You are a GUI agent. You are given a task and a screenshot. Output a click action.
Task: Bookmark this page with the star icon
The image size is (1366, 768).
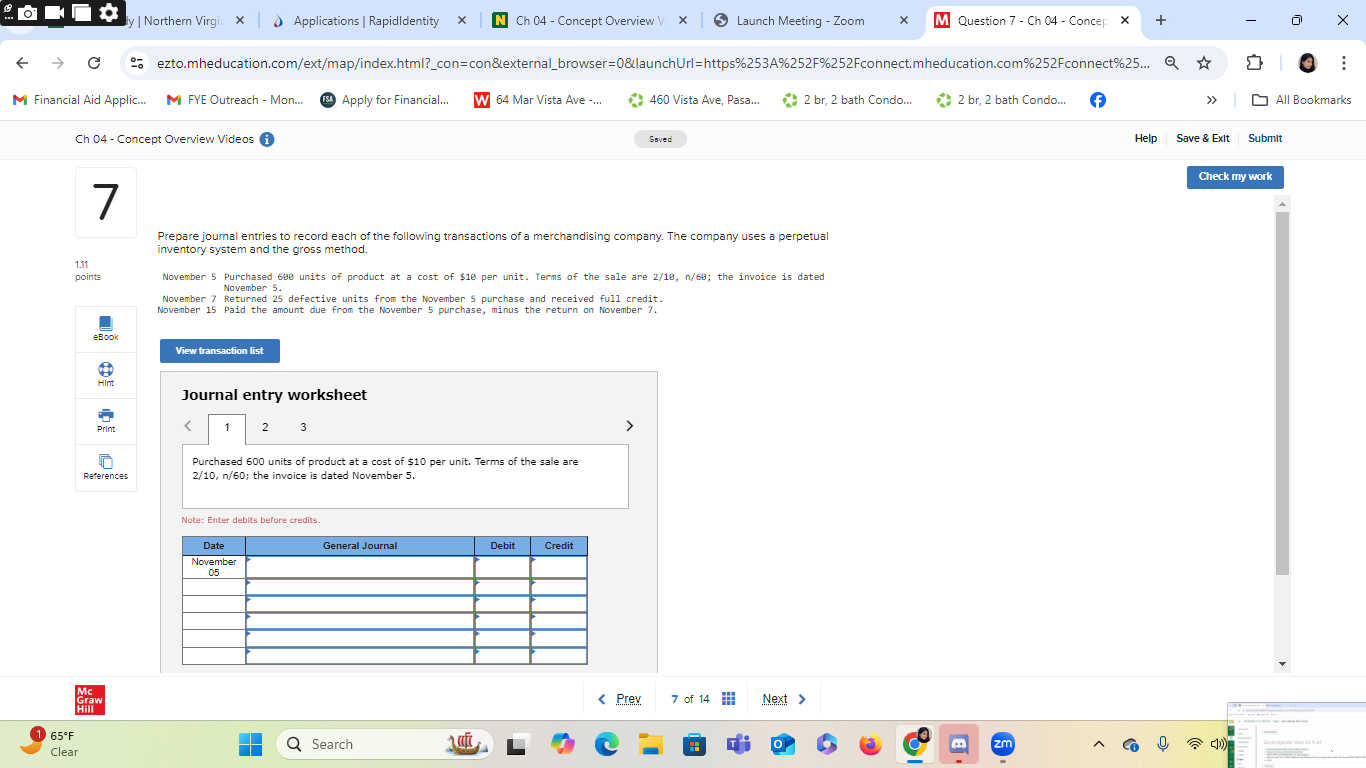1204,63
